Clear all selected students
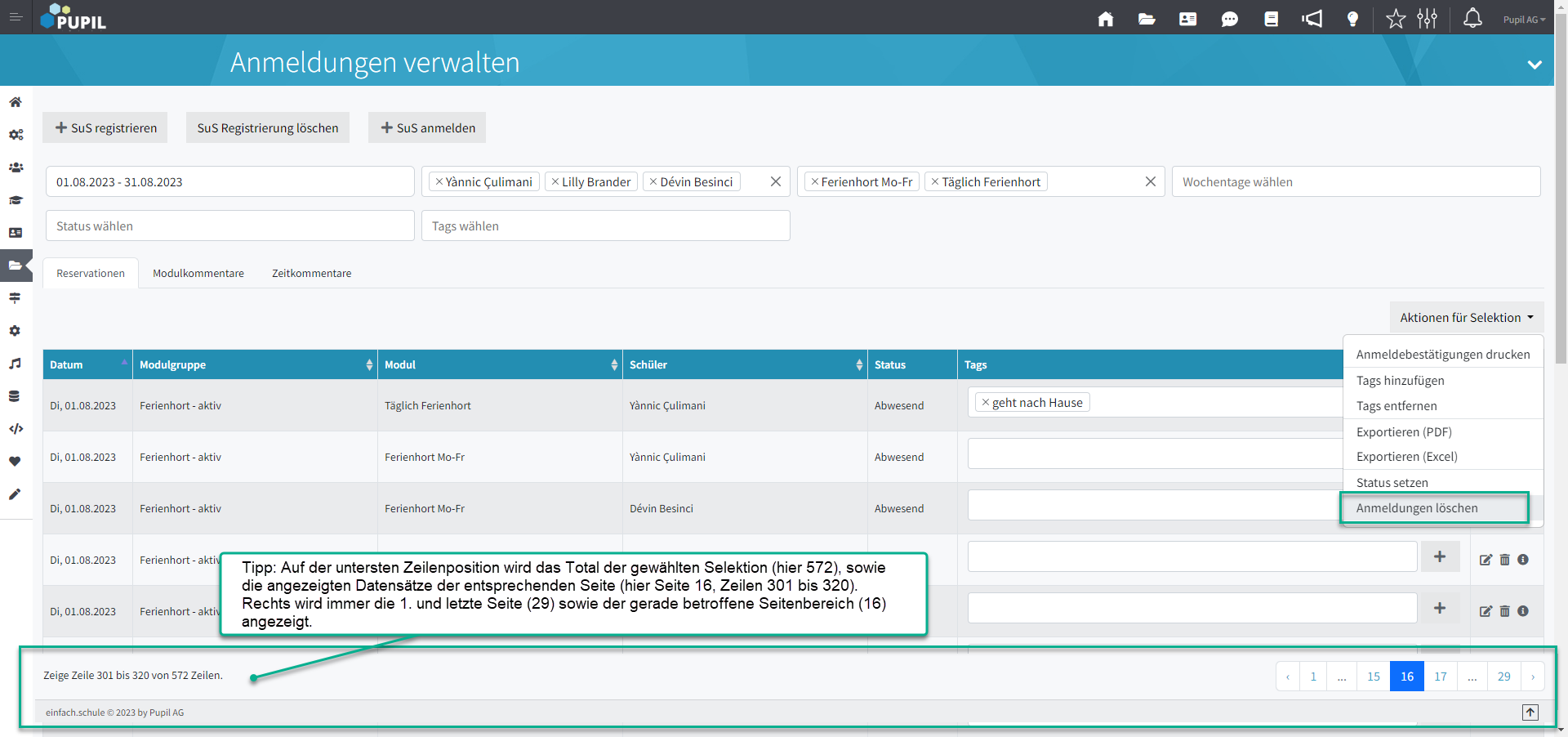This screenshot has width=1568, height=737. (775, 181)
